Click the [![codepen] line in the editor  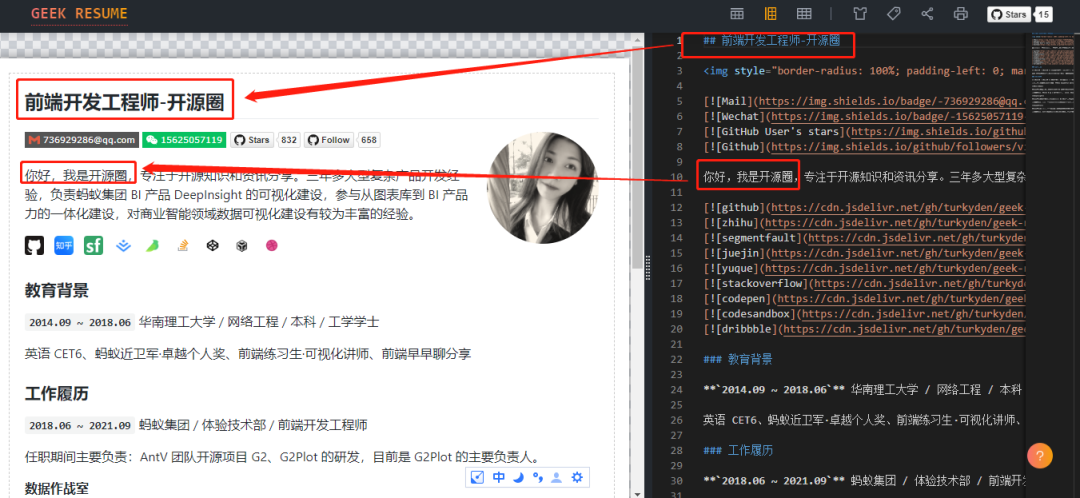[865, 298]
